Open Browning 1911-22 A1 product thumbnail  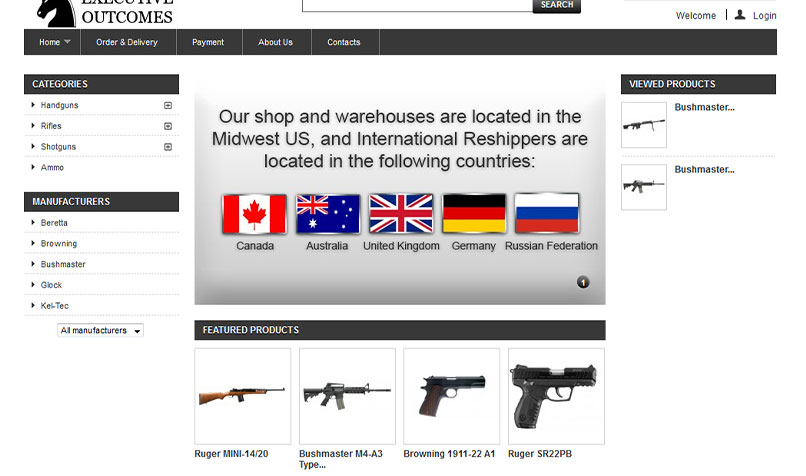[x=452, y=396]
